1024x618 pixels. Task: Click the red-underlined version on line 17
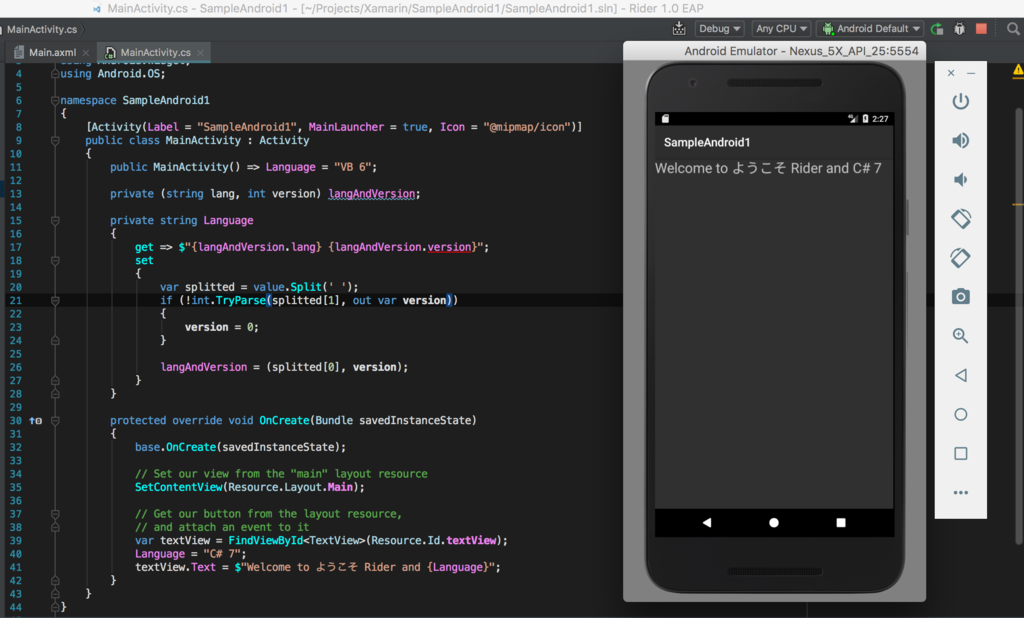(449, 248)
